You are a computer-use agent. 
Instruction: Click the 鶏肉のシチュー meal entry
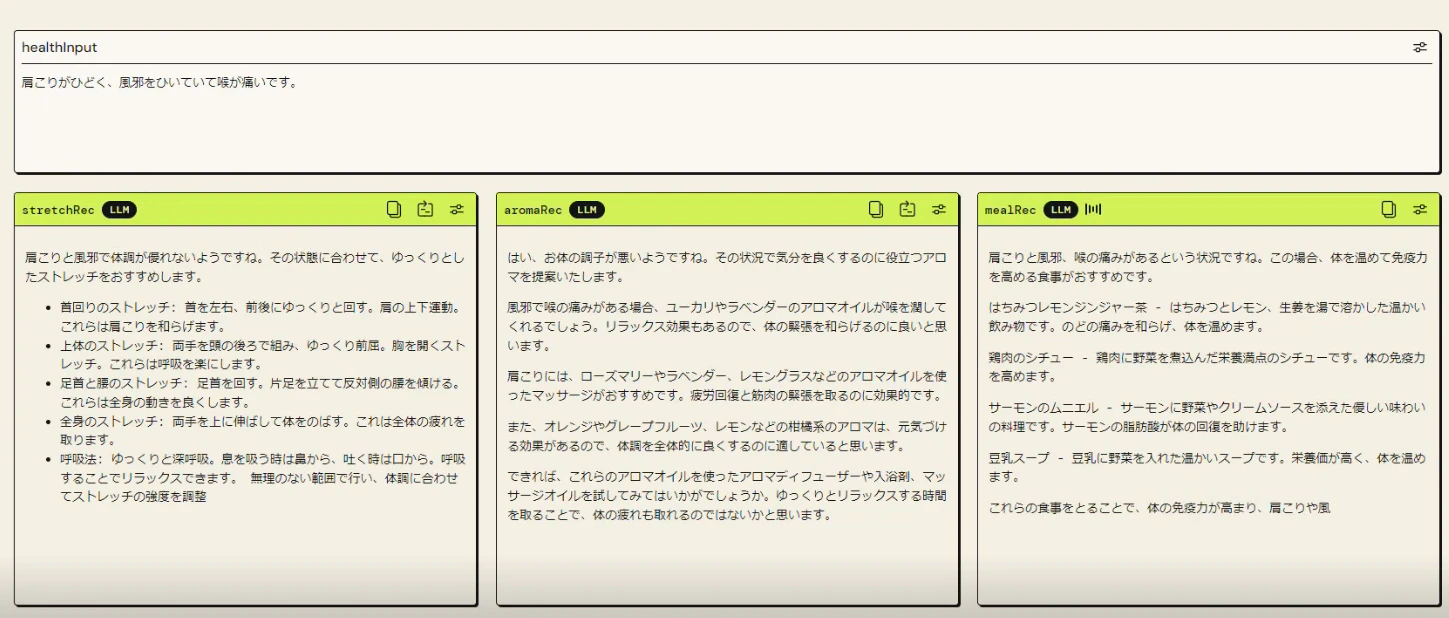coord(1207,367)
